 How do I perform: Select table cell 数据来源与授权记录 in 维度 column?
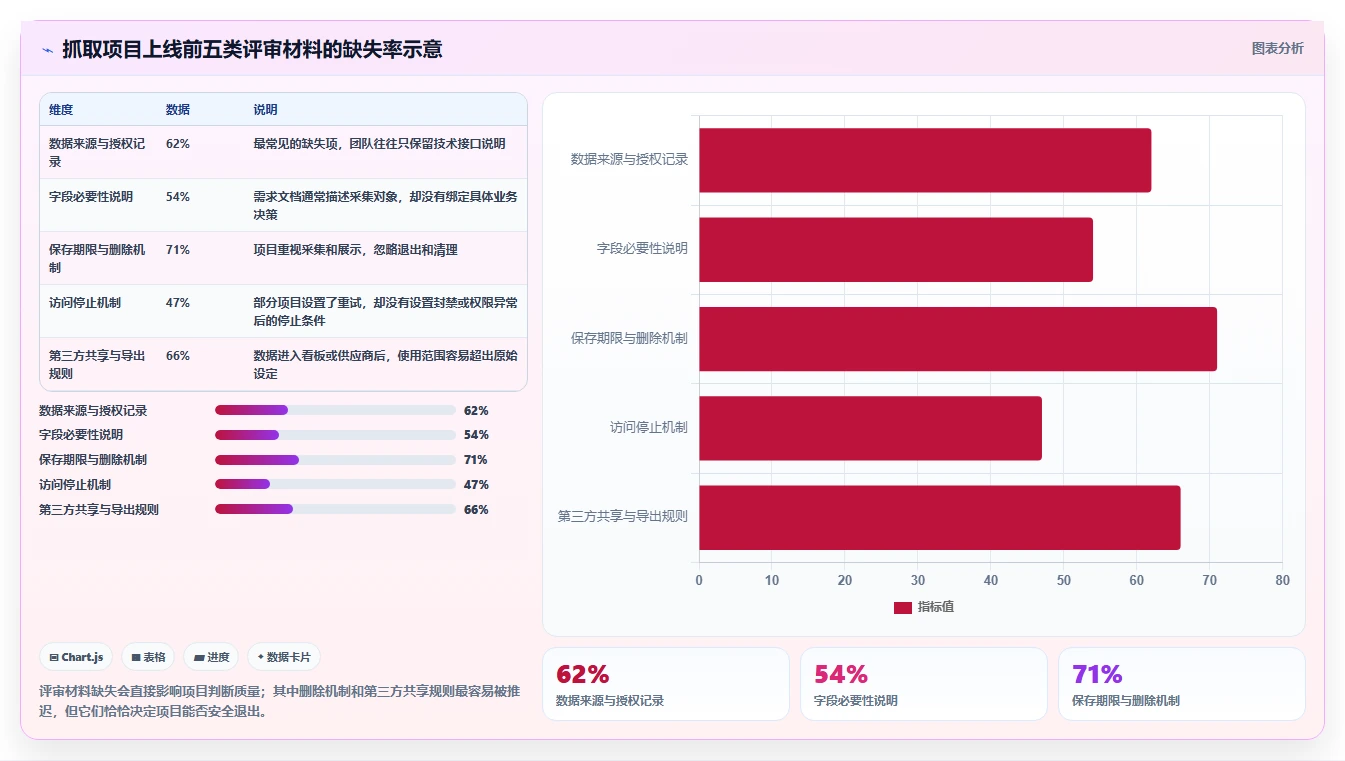pyautogui.click(x=98, y=152)
